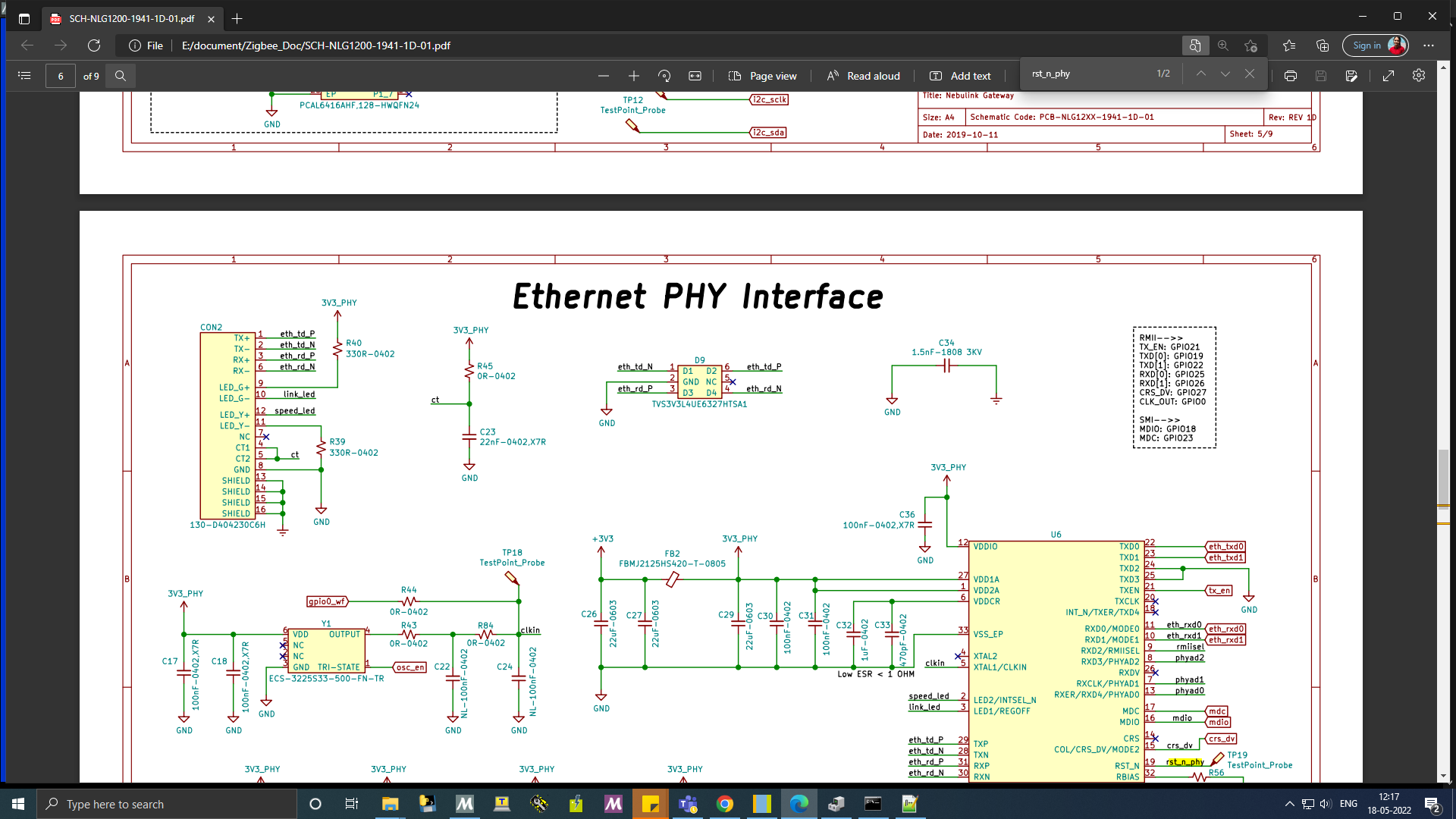
Task: Open Cortana circle on taskbar
Action: coord(315,804)
